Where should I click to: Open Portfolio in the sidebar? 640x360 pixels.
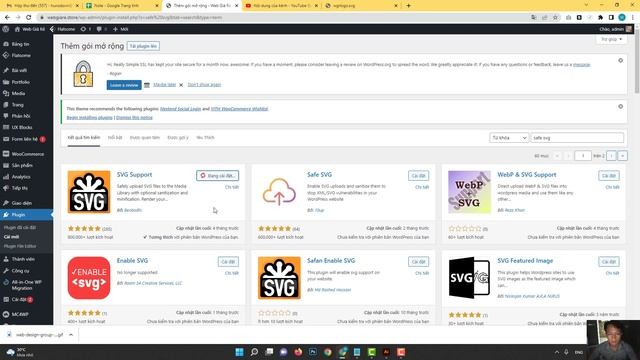(x=20, y=82)
